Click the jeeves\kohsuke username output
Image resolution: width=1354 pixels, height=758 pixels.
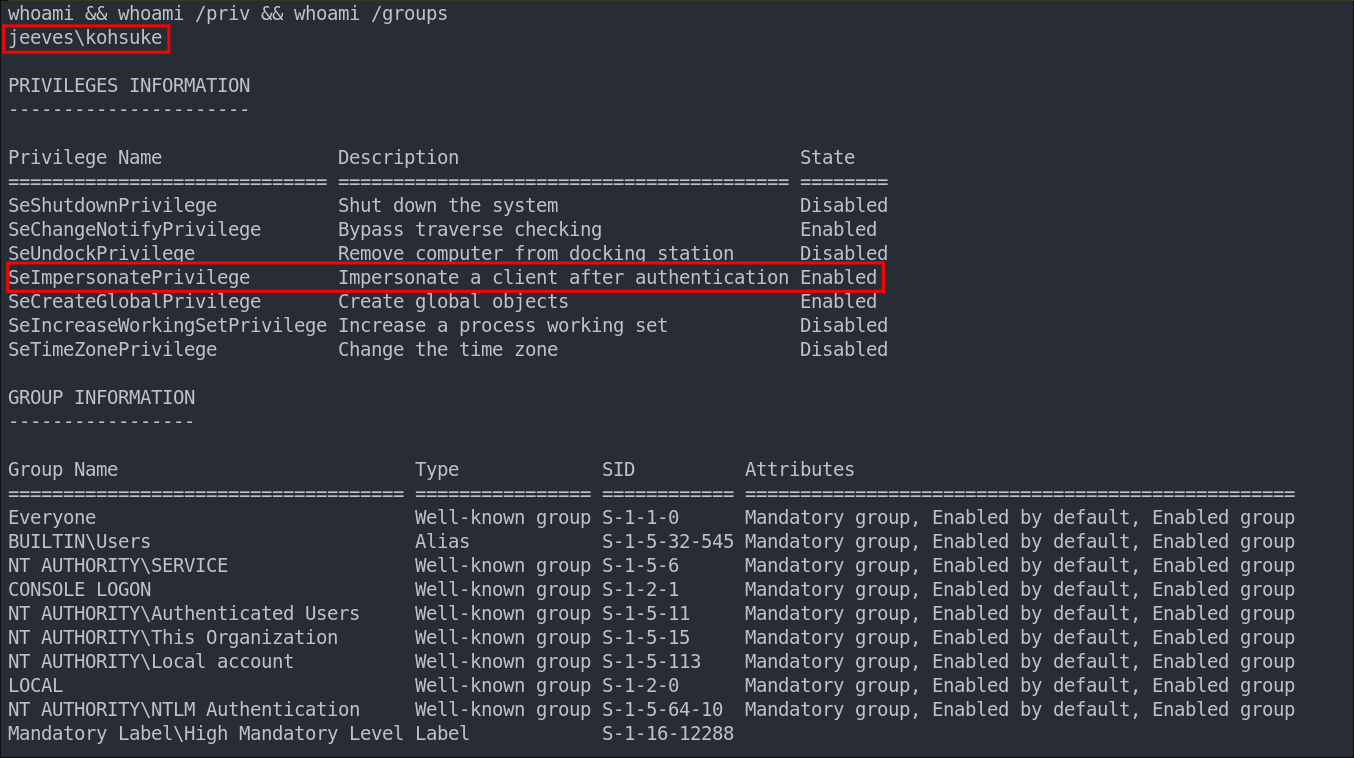click(x=85, y=38)
